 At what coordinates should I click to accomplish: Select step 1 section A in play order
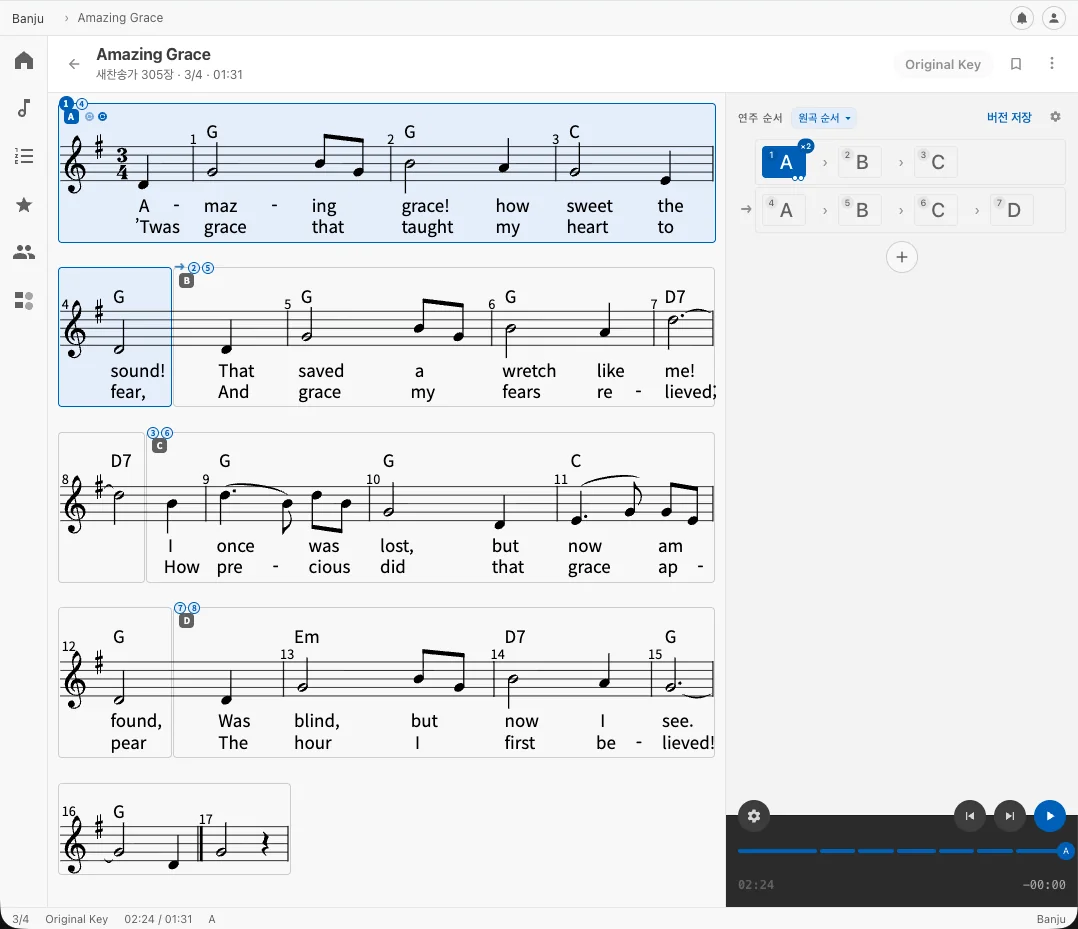[784, 162]
